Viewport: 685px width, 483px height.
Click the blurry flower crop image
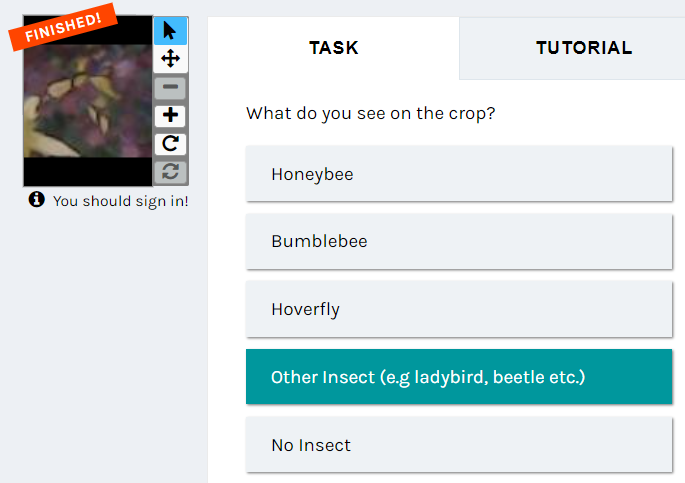click(88, 101)
